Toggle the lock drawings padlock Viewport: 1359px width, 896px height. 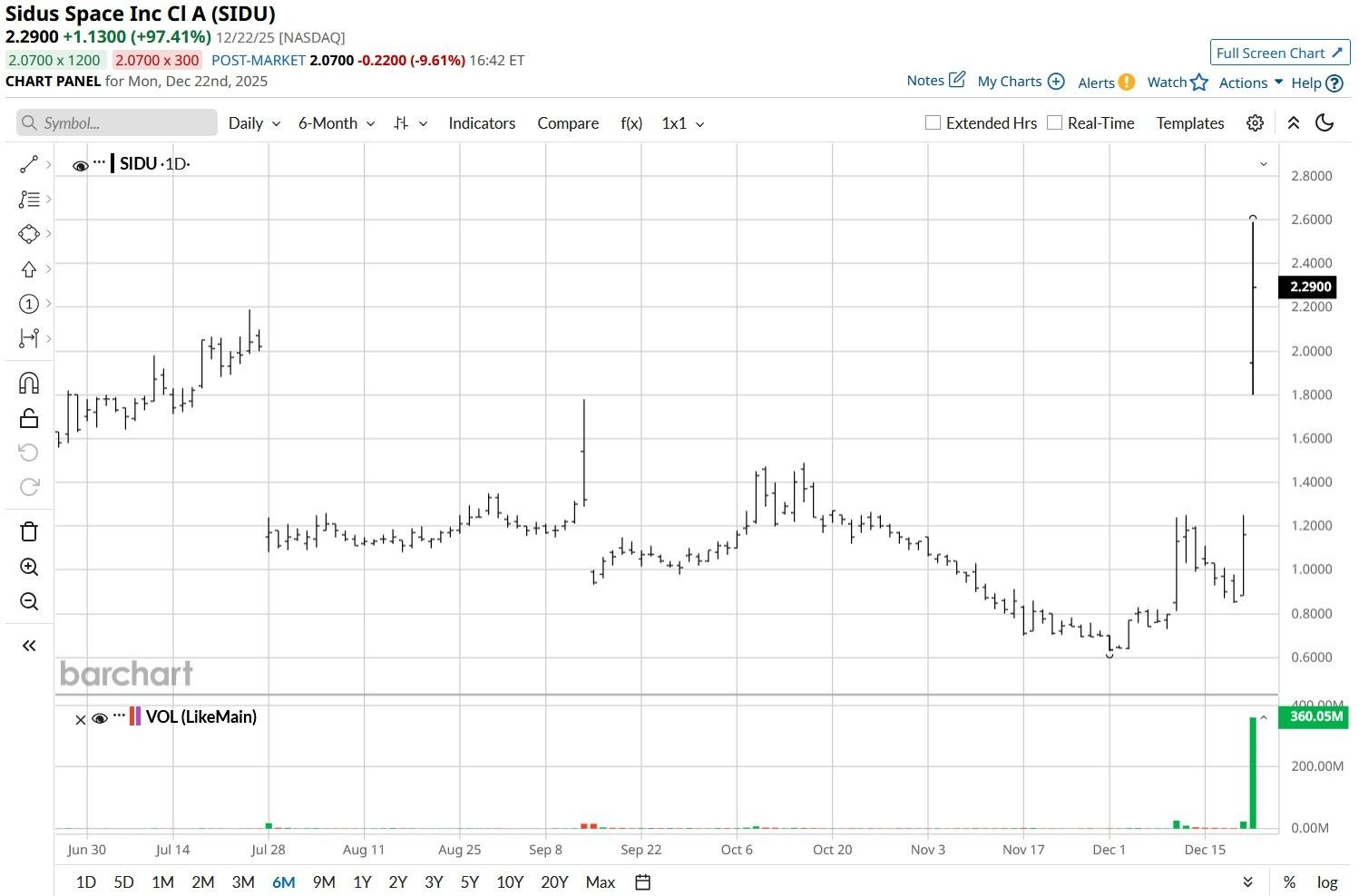28,418
